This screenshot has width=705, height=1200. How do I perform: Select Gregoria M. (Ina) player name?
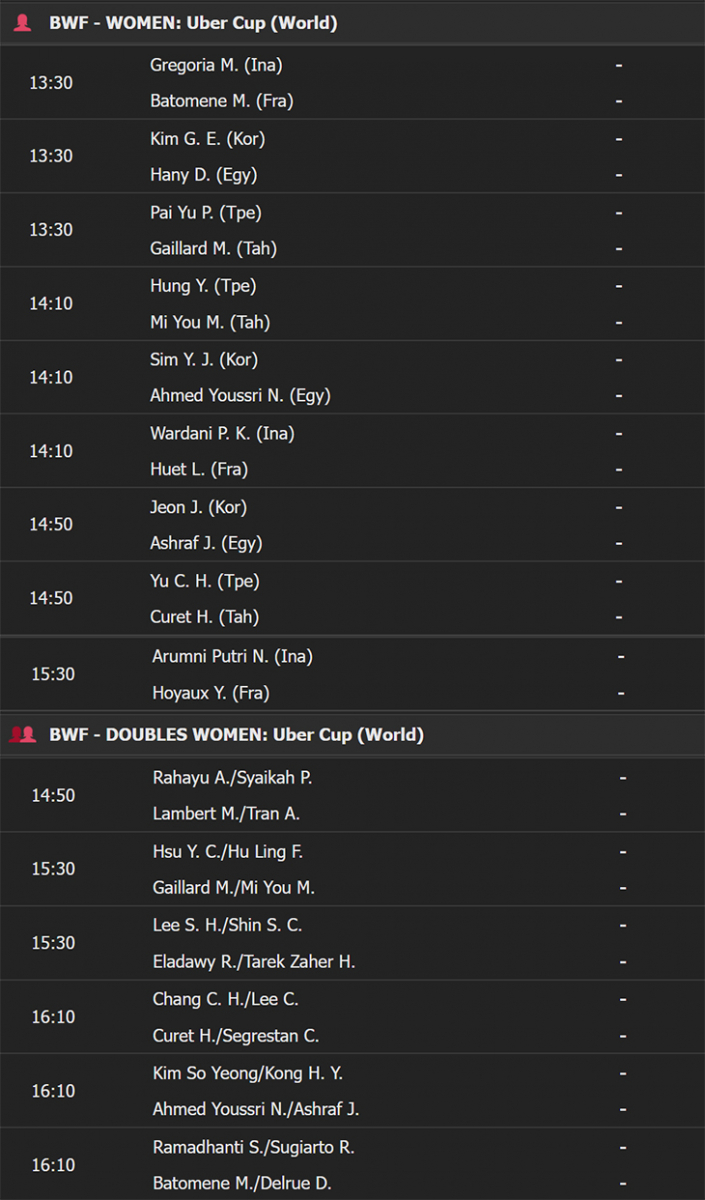point(216,65)
